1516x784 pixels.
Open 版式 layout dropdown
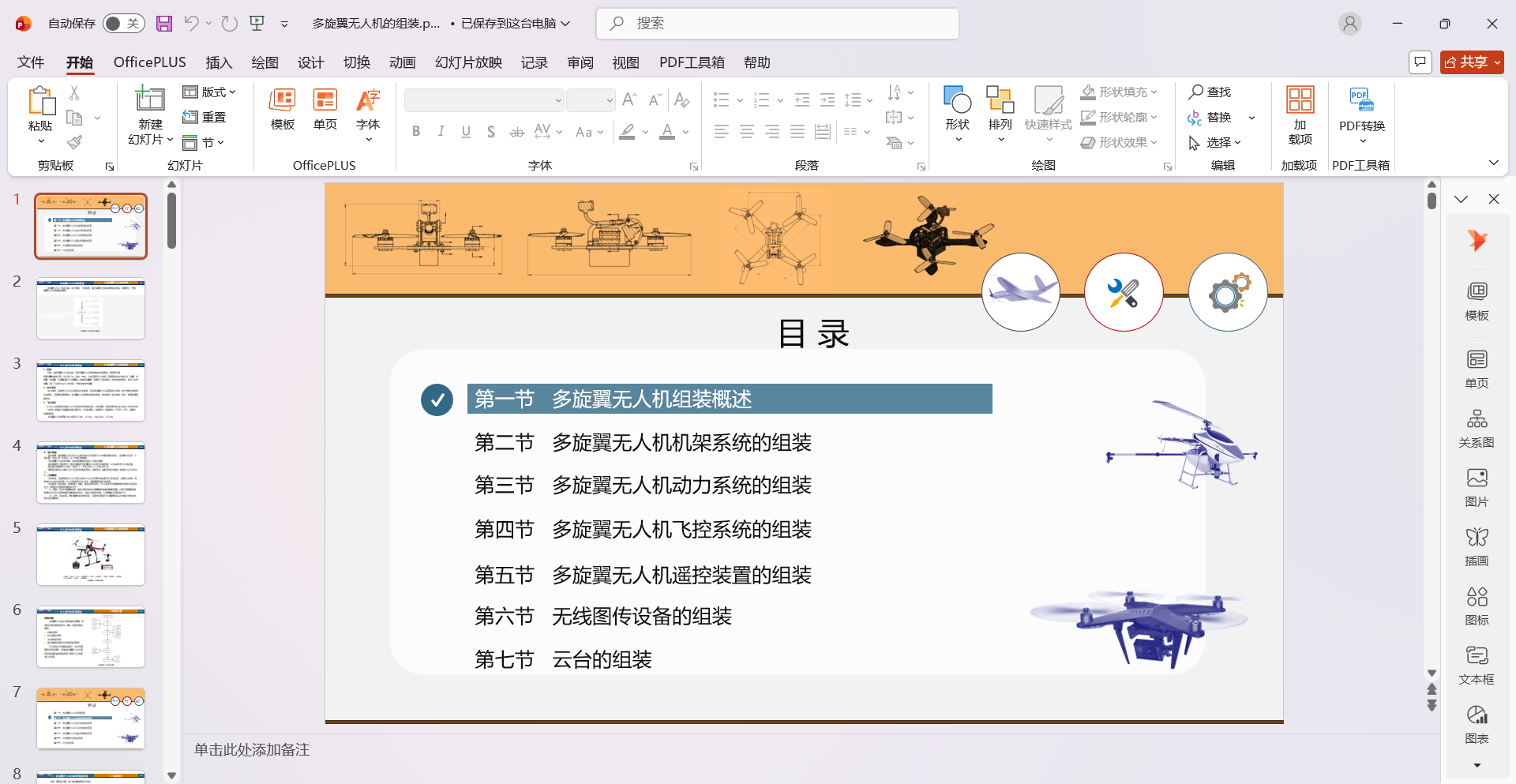pyautogui.click(x=209, y=92)
